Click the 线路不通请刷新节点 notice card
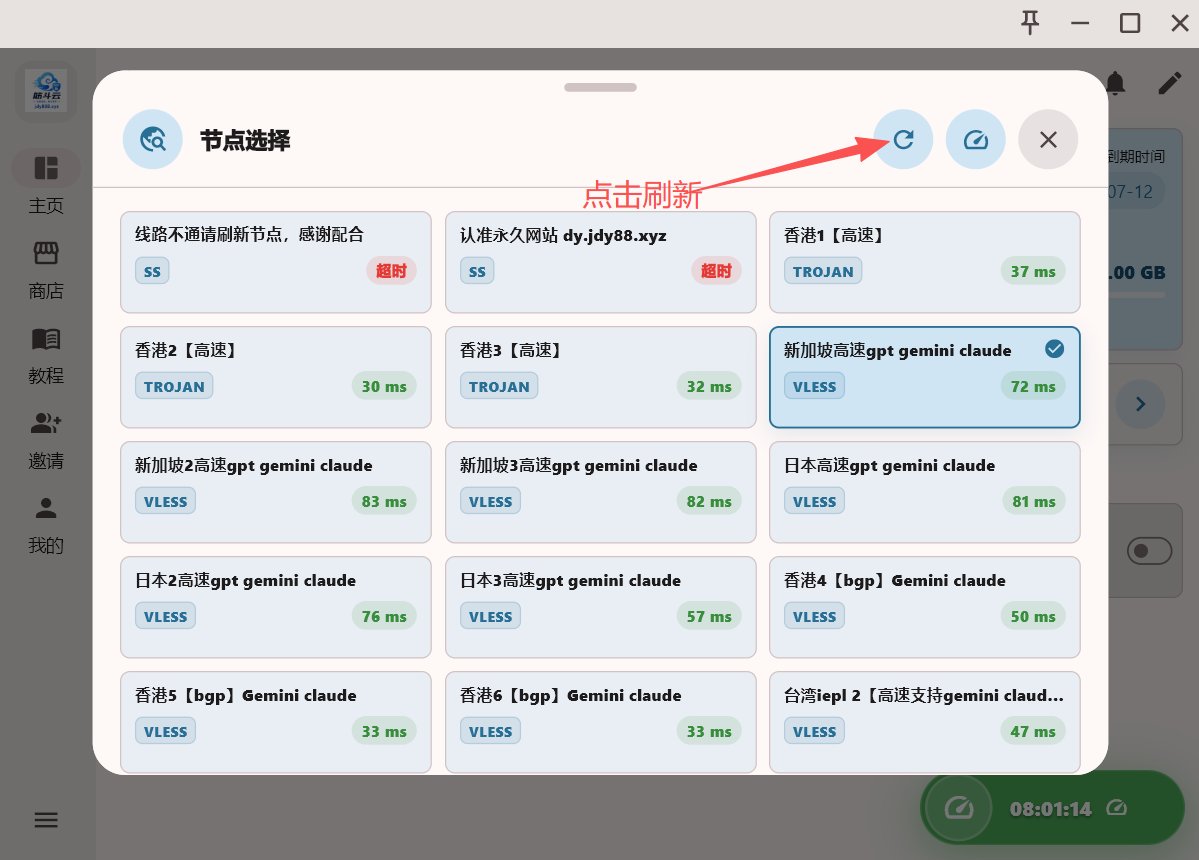This screenshot has height=860, width=1199. (x=276, y=262)
